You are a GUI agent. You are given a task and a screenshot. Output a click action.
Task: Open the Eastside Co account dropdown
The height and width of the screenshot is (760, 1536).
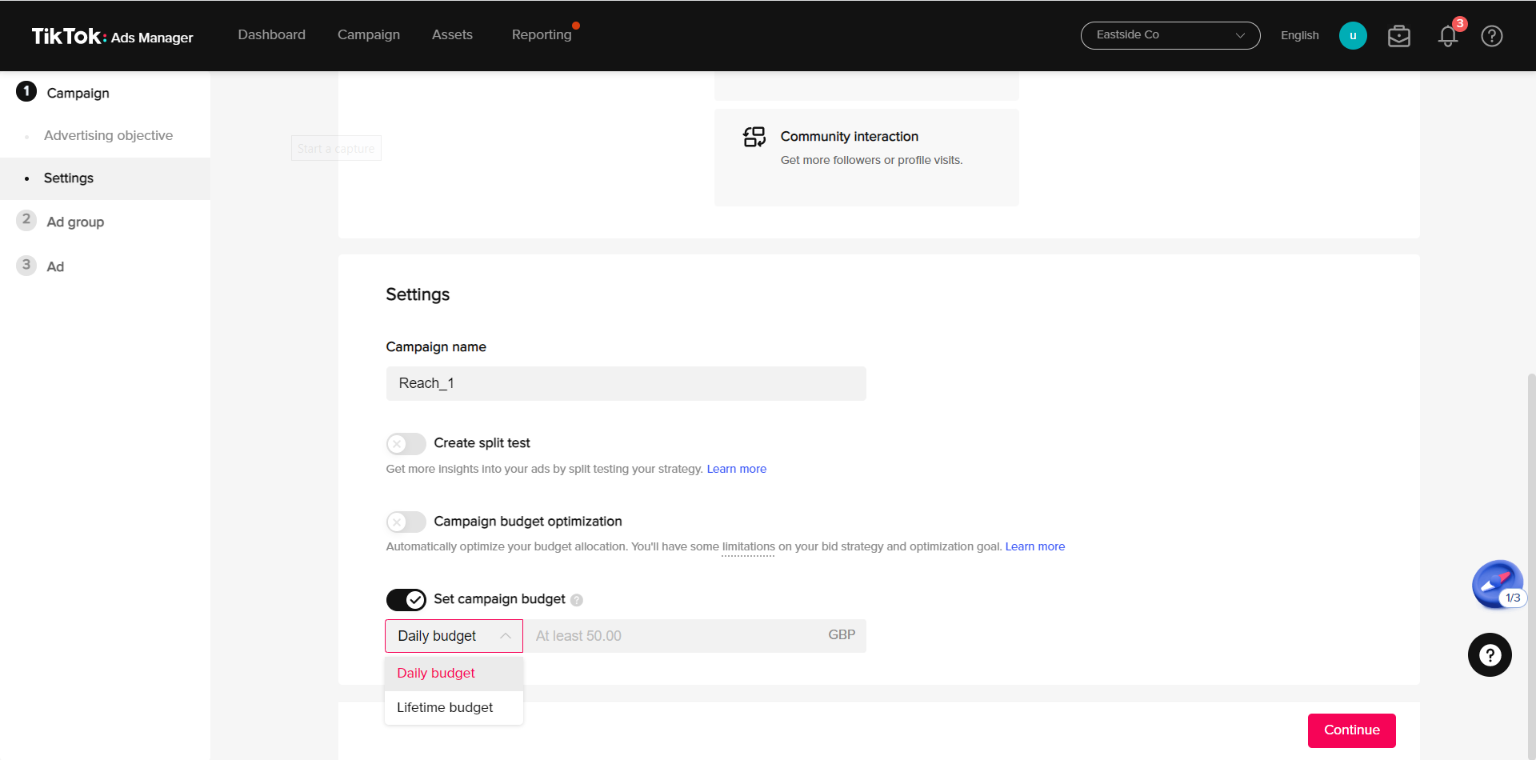click(x=1170, y=35)
